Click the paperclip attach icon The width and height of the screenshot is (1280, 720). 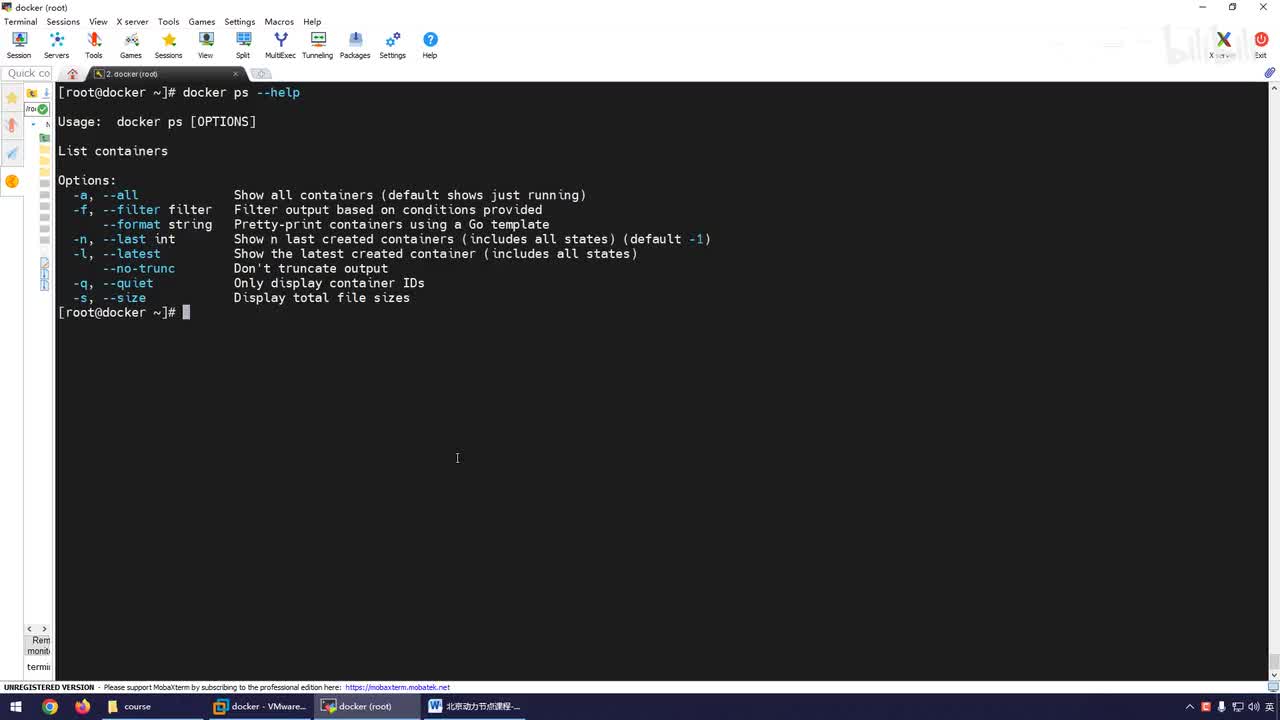tap(1269, 73)
